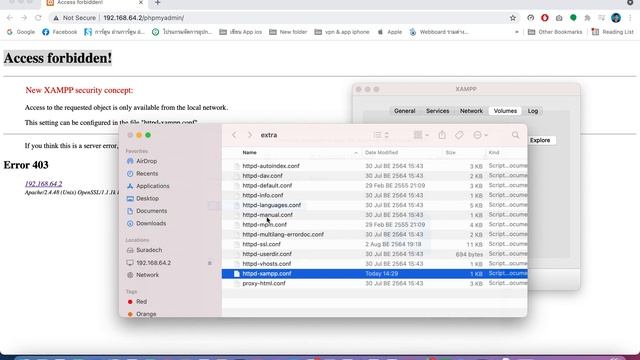Click the Explore button in XAMPP
Image resolution: width=640 pixels, height=360 pixels.
[x=540, y=140]
